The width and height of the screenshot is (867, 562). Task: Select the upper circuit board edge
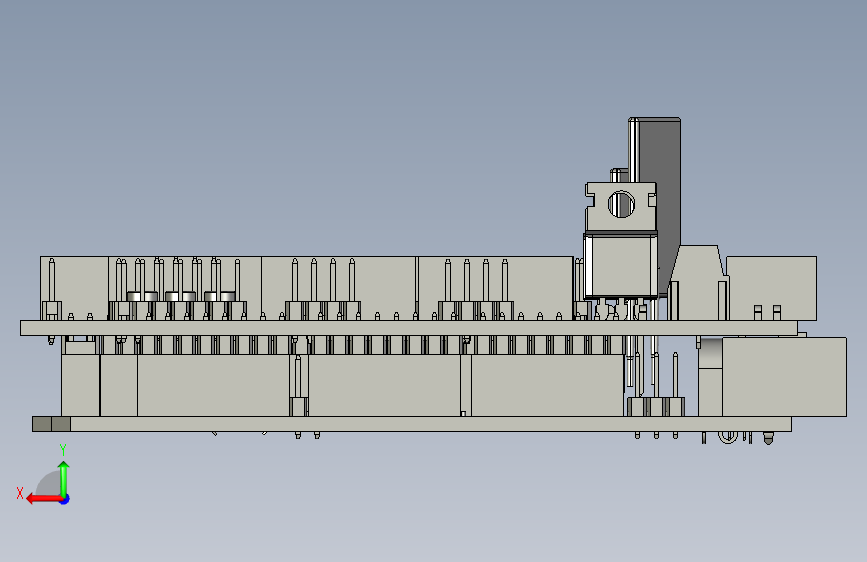409,327
